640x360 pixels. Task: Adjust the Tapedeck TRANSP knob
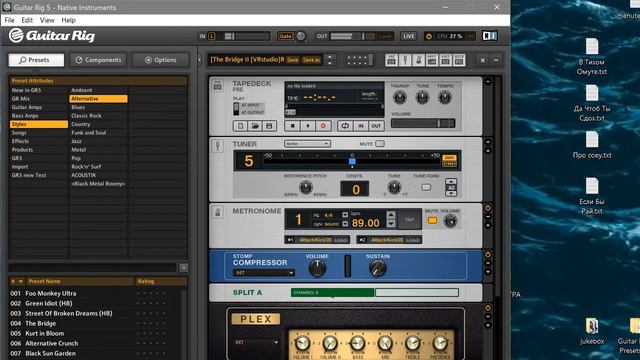click(x=400, y=97)
